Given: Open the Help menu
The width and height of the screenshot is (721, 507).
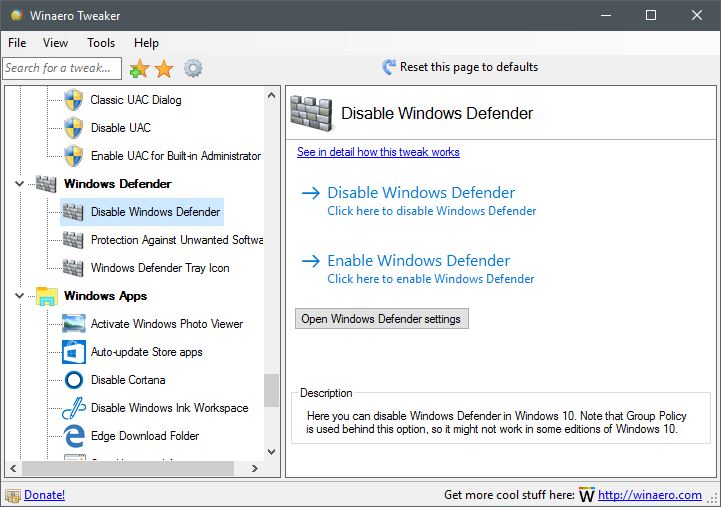Looking at the screenshot, I should [x=146, y=43].
